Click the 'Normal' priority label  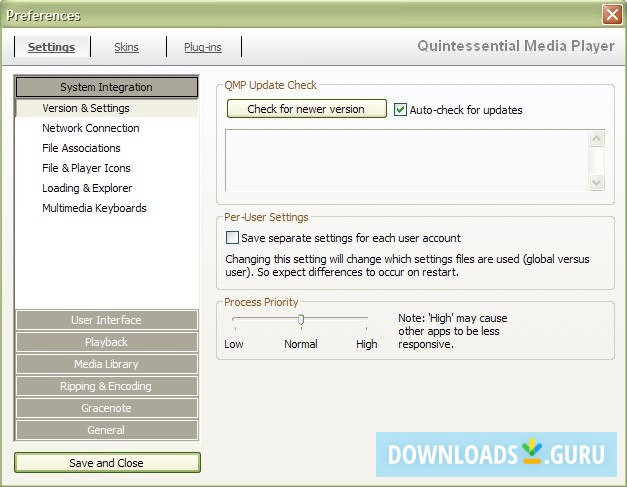(x=301, y=344)
